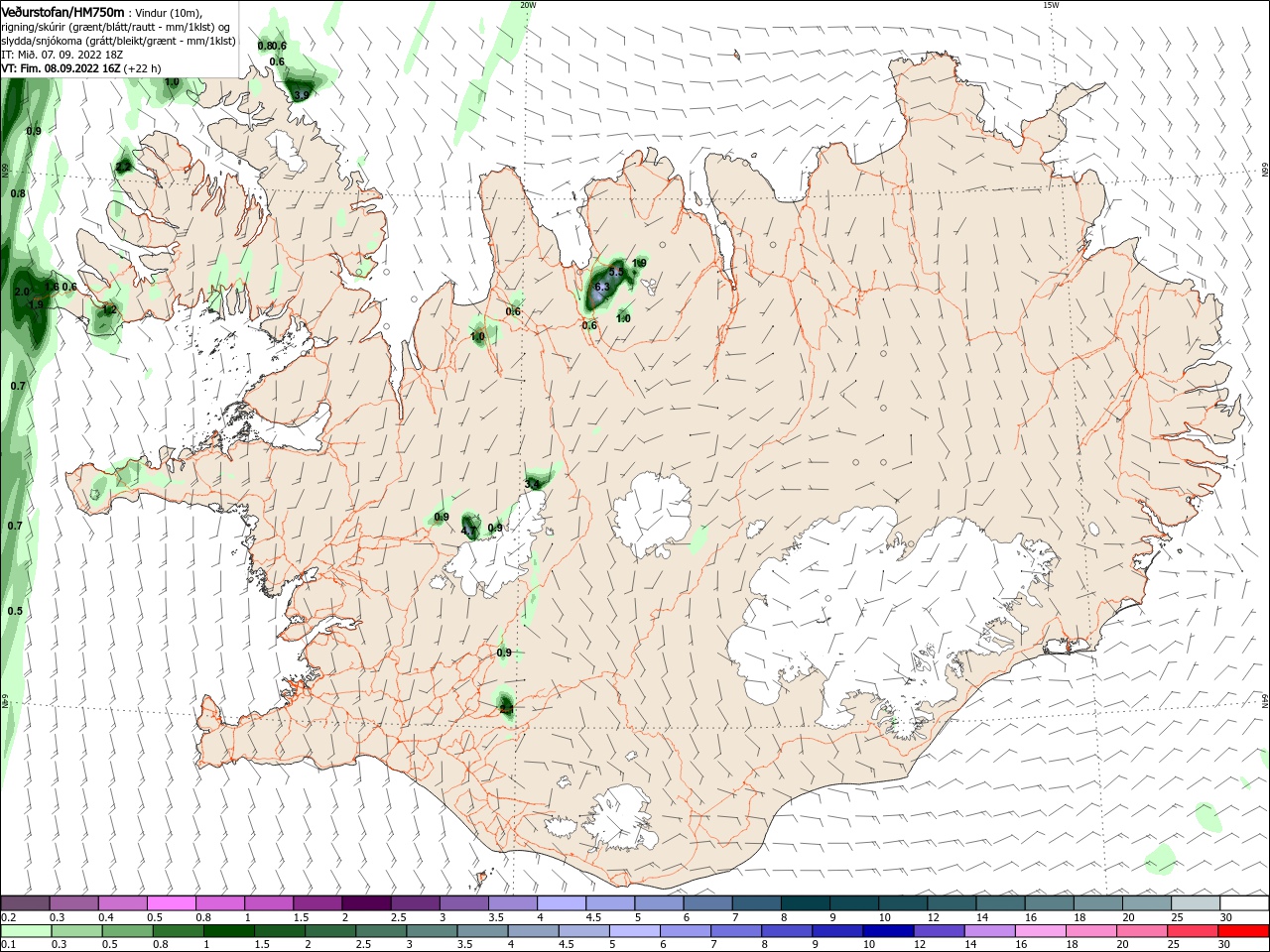Select the dark teal 8 snow swatch

tap(805, 903)
